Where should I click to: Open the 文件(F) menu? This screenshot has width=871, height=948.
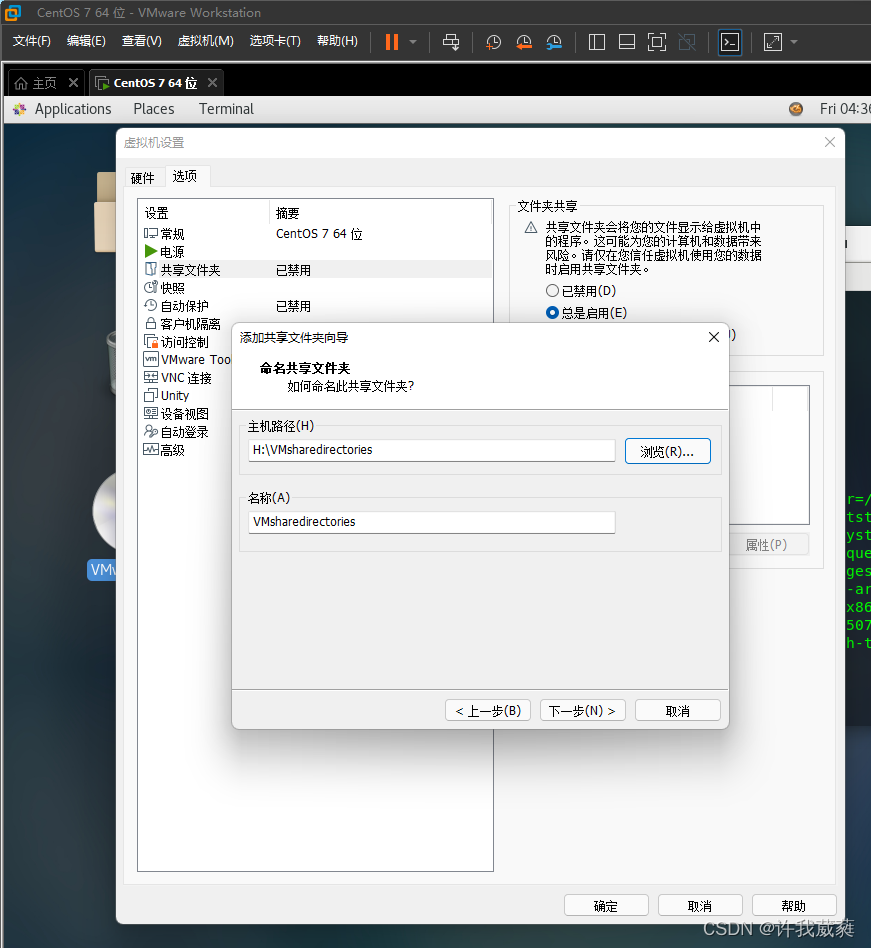[x=31, y=41]
